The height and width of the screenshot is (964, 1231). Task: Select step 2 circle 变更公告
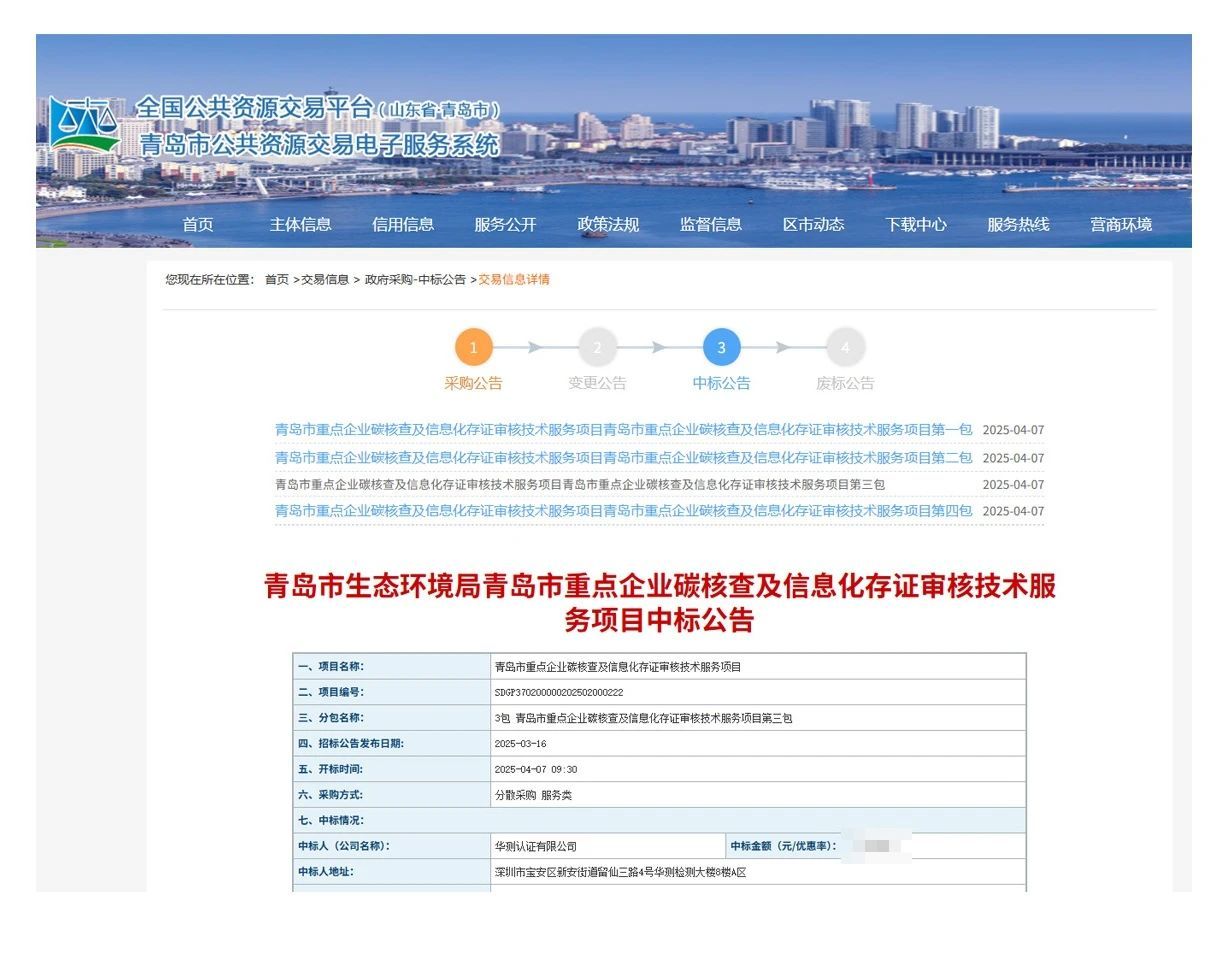coord(598,348)
